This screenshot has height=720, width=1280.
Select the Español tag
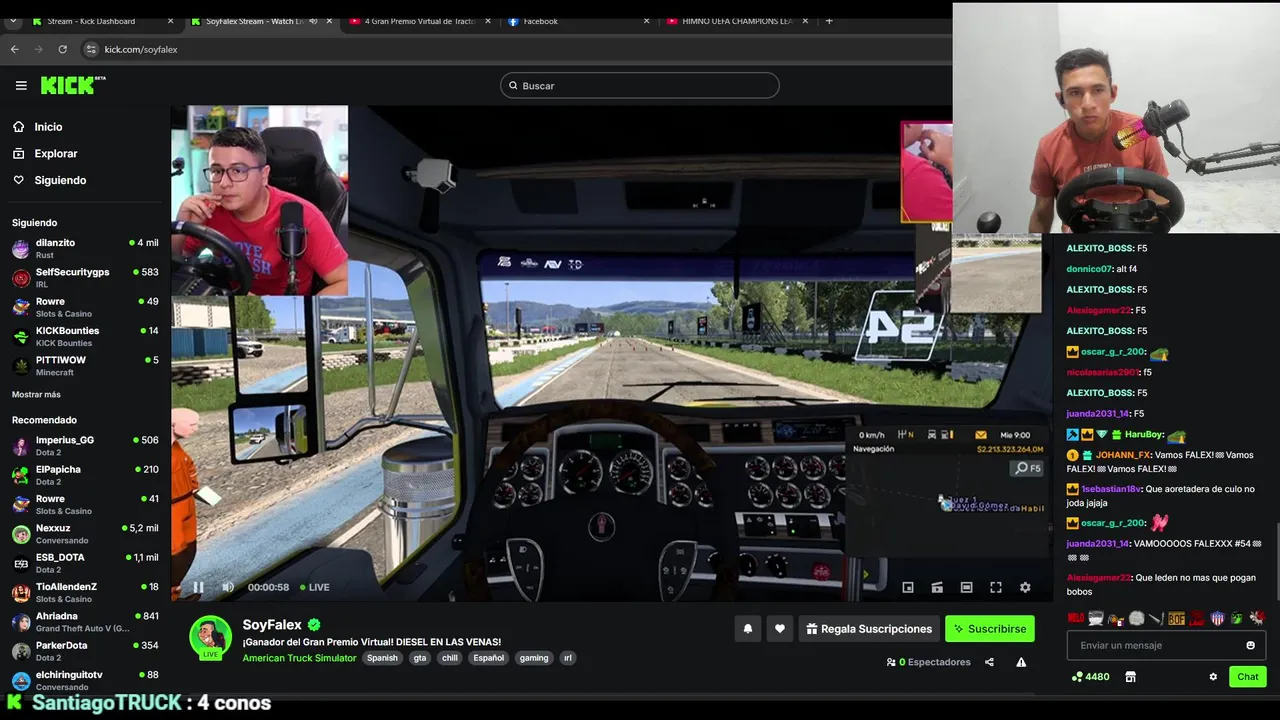click(489, 658)
